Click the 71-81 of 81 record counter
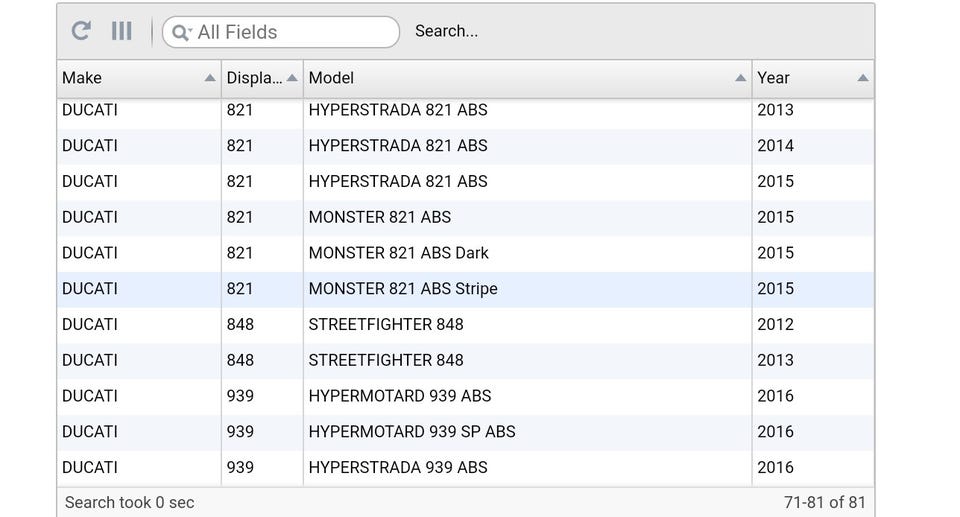 (825, 503)
